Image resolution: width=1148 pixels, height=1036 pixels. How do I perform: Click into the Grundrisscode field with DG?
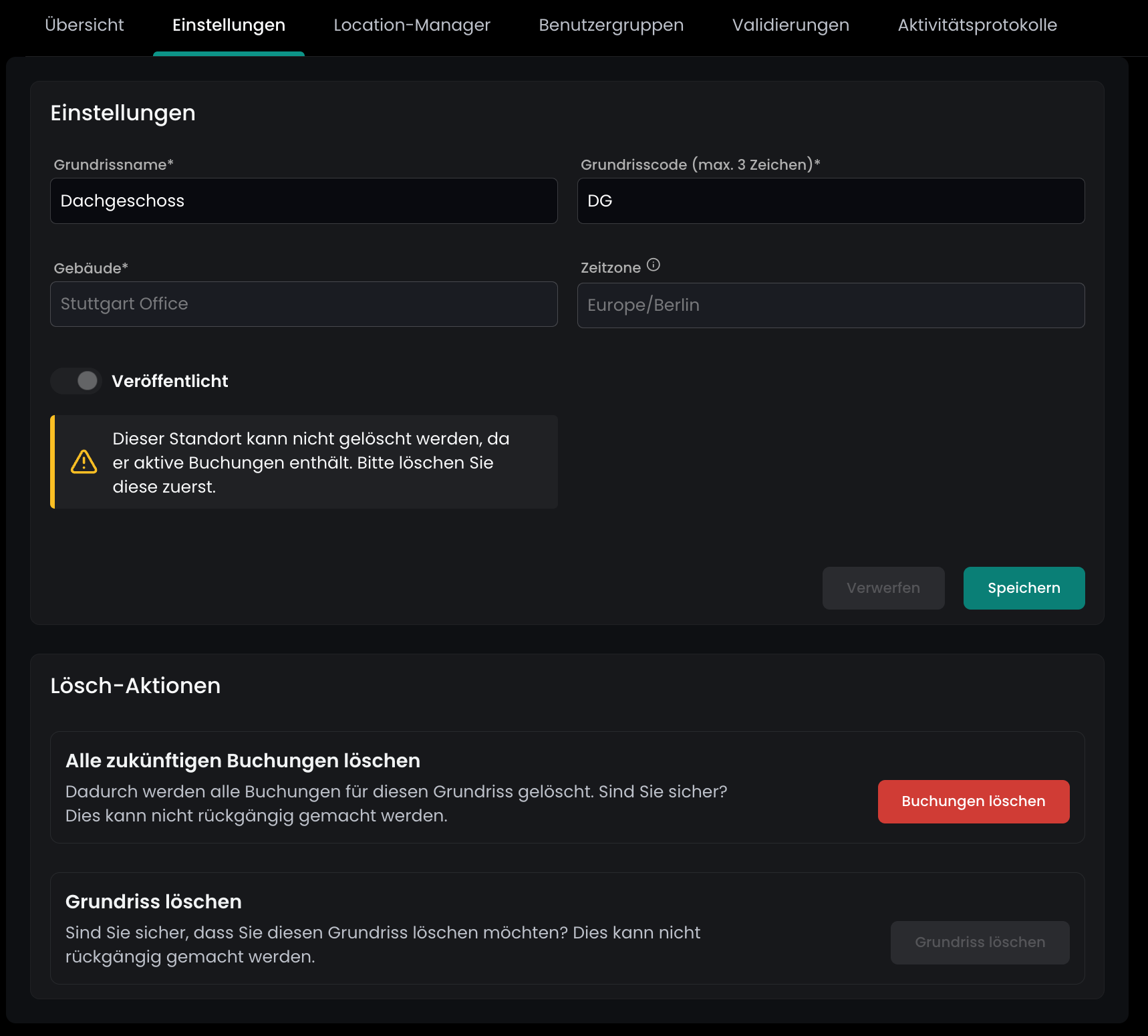click(x=830, y=201)
